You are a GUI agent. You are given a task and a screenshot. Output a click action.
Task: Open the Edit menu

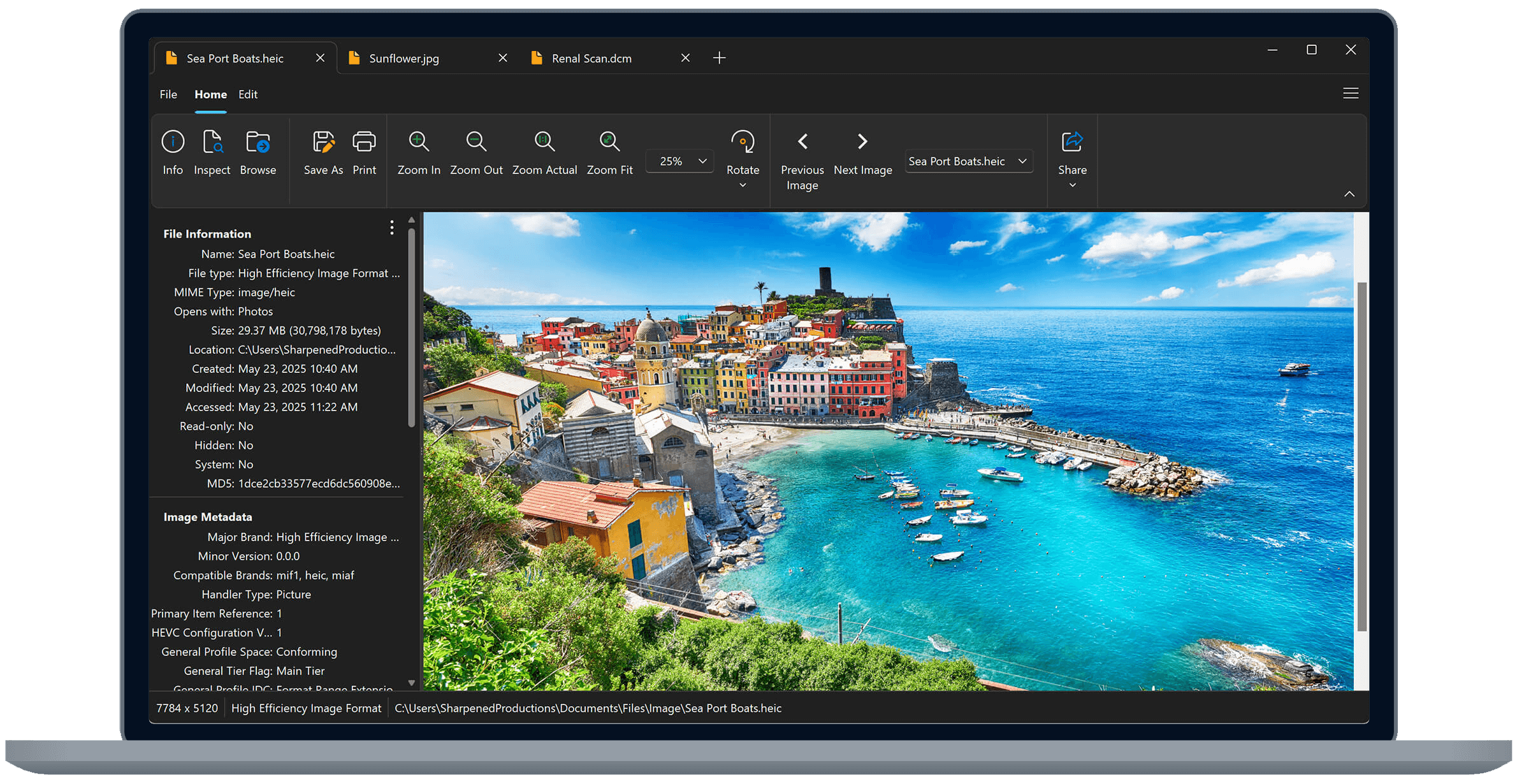tap(248, 94)
